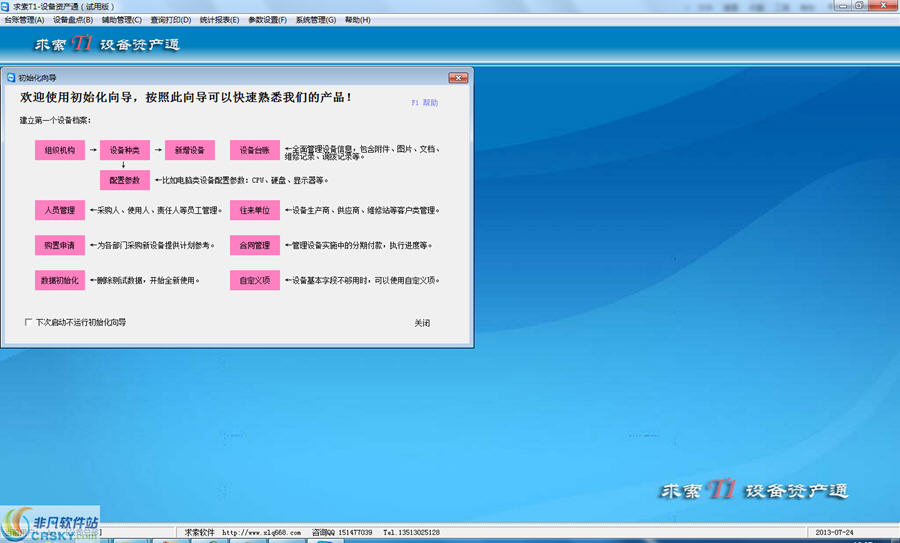Open the 设备盘点(B) menu
900x543 pixels.
pos(73,20)
